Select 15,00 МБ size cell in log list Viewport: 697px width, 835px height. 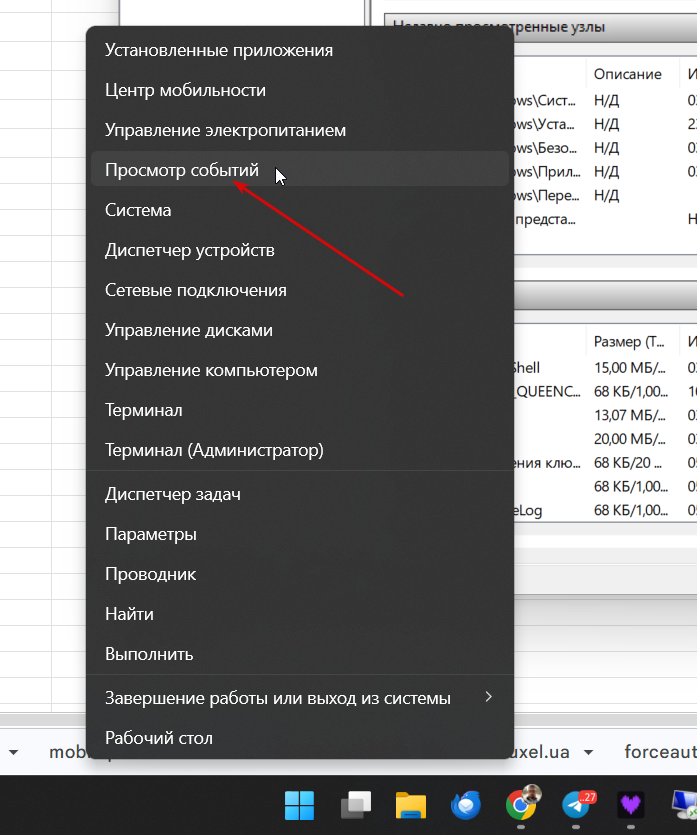(x=630, y=367)
